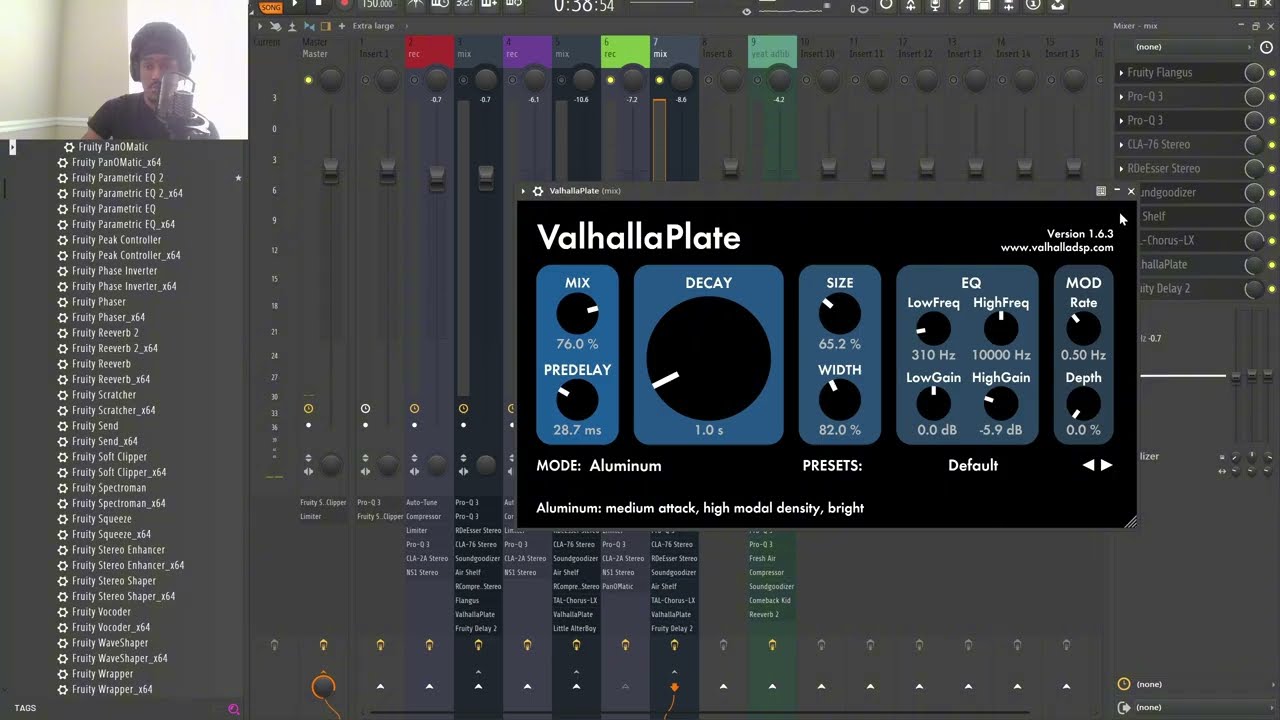The height and width of the screenshot is (720, 1280).
Task: Click the microphone recording toolbar icon
Action: [935, 5]
